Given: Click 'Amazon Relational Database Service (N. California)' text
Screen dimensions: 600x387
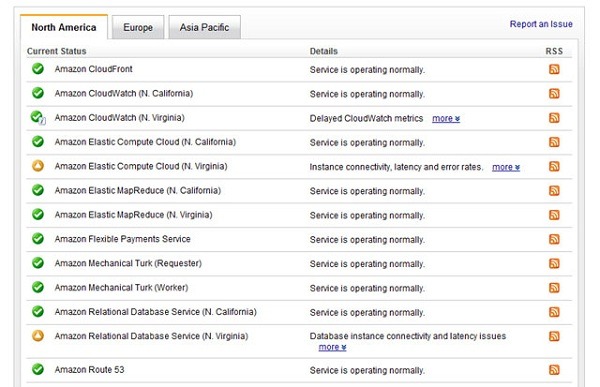Looking at the screenshot, I should (x=156, y=312).
